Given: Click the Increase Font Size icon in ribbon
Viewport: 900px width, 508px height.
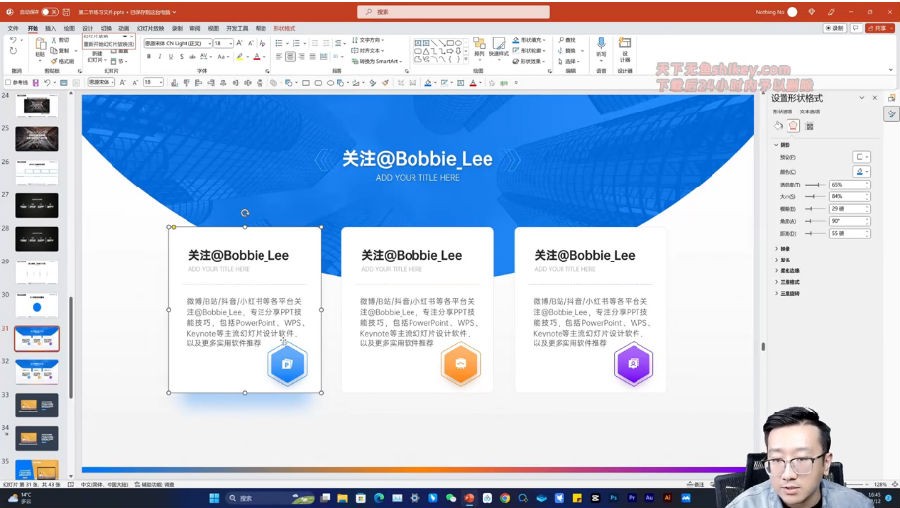Looking at the screenshot, I should point(239,43).
